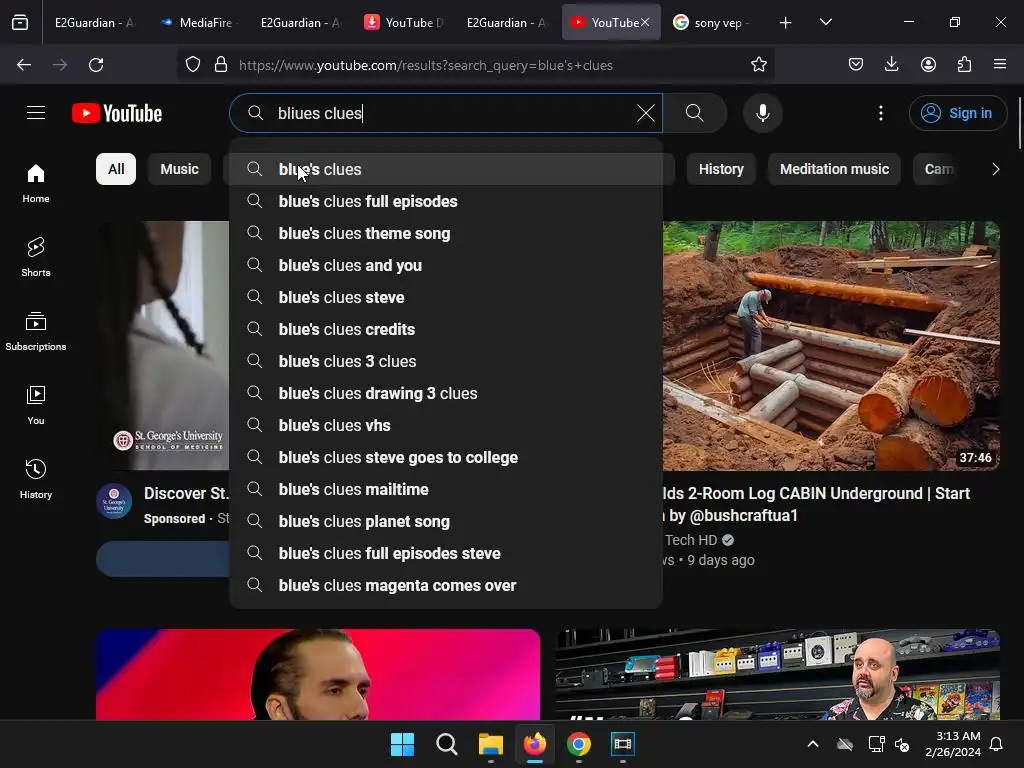Viewport: 1024px width, 768px height.
Task: Select the Music filter chip
Action: coord(179,169)
